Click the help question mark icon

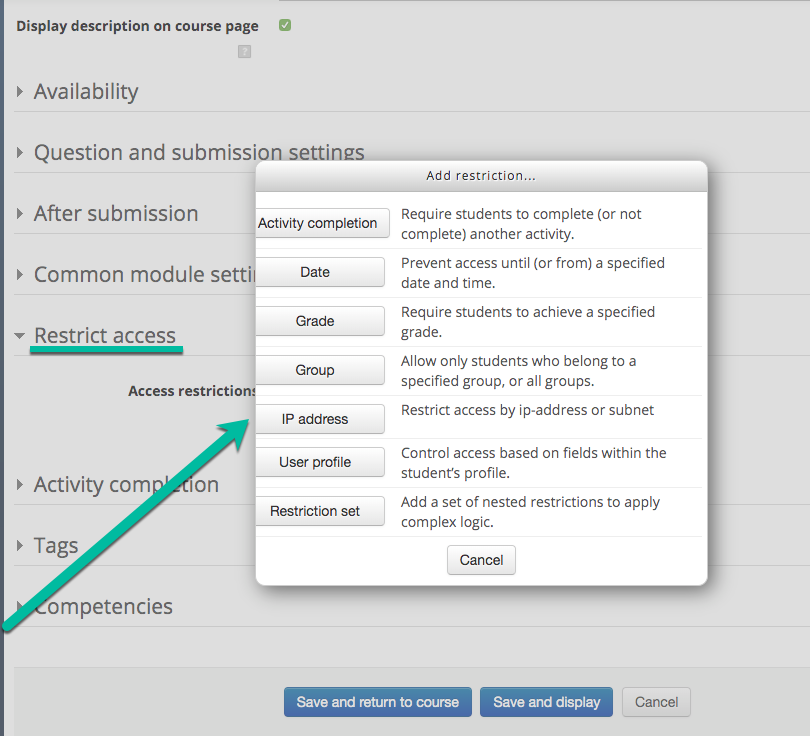point(244,52)
